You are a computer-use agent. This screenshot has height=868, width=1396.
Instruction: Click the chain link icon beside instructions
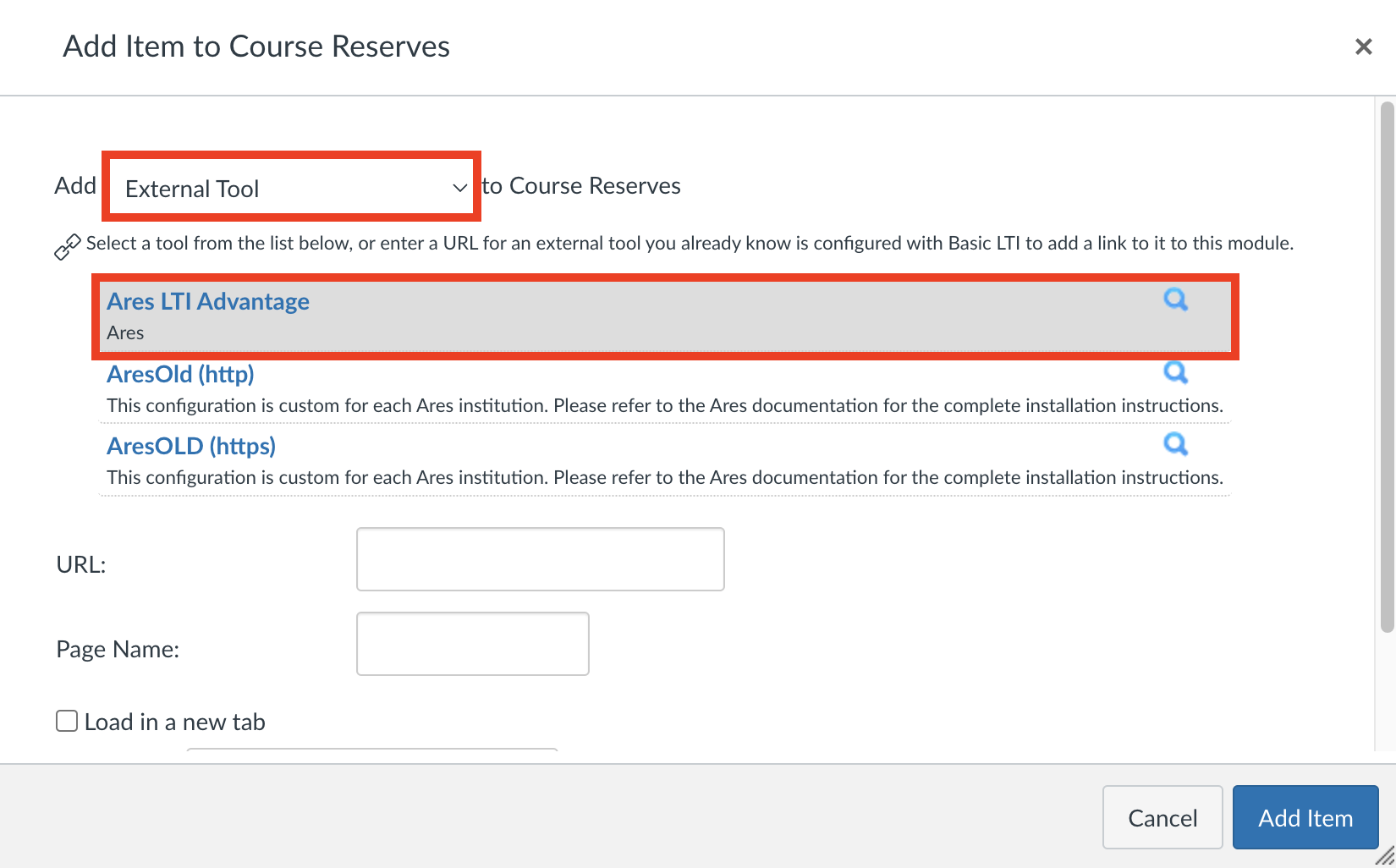coord(68,246)
